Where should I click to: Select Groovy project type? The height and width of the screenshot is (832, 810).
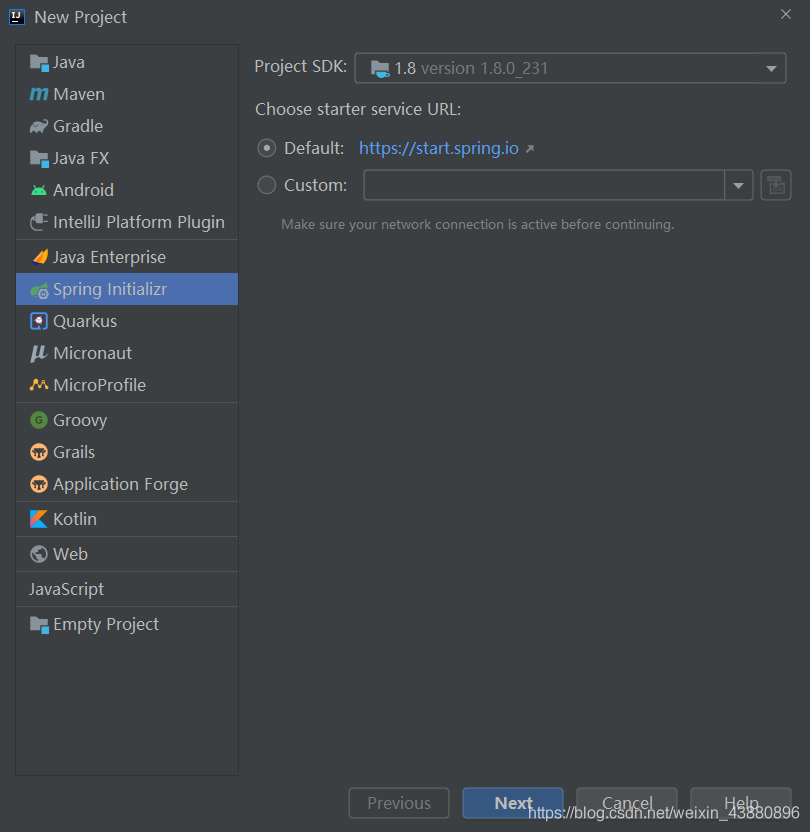(127, 420)
